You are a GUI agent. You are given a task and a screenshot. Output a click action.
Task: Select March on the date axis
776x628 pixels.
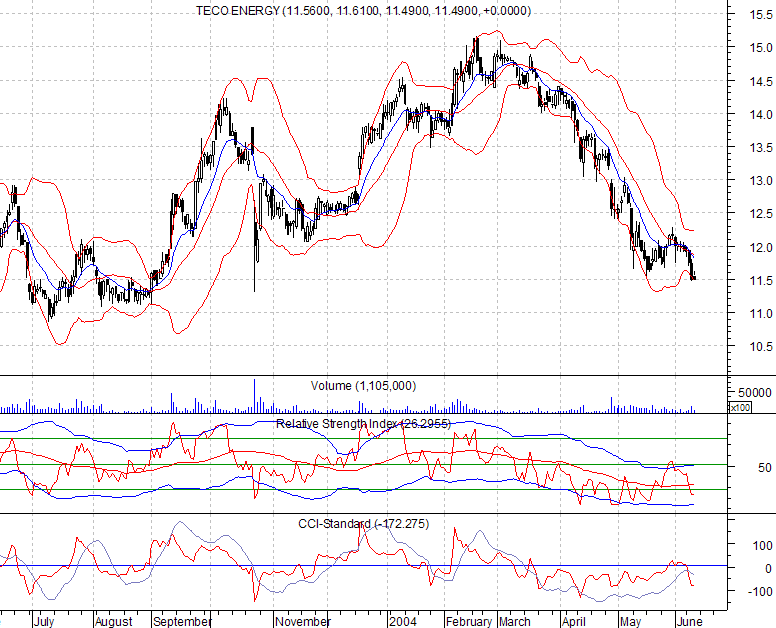[517, 621]
